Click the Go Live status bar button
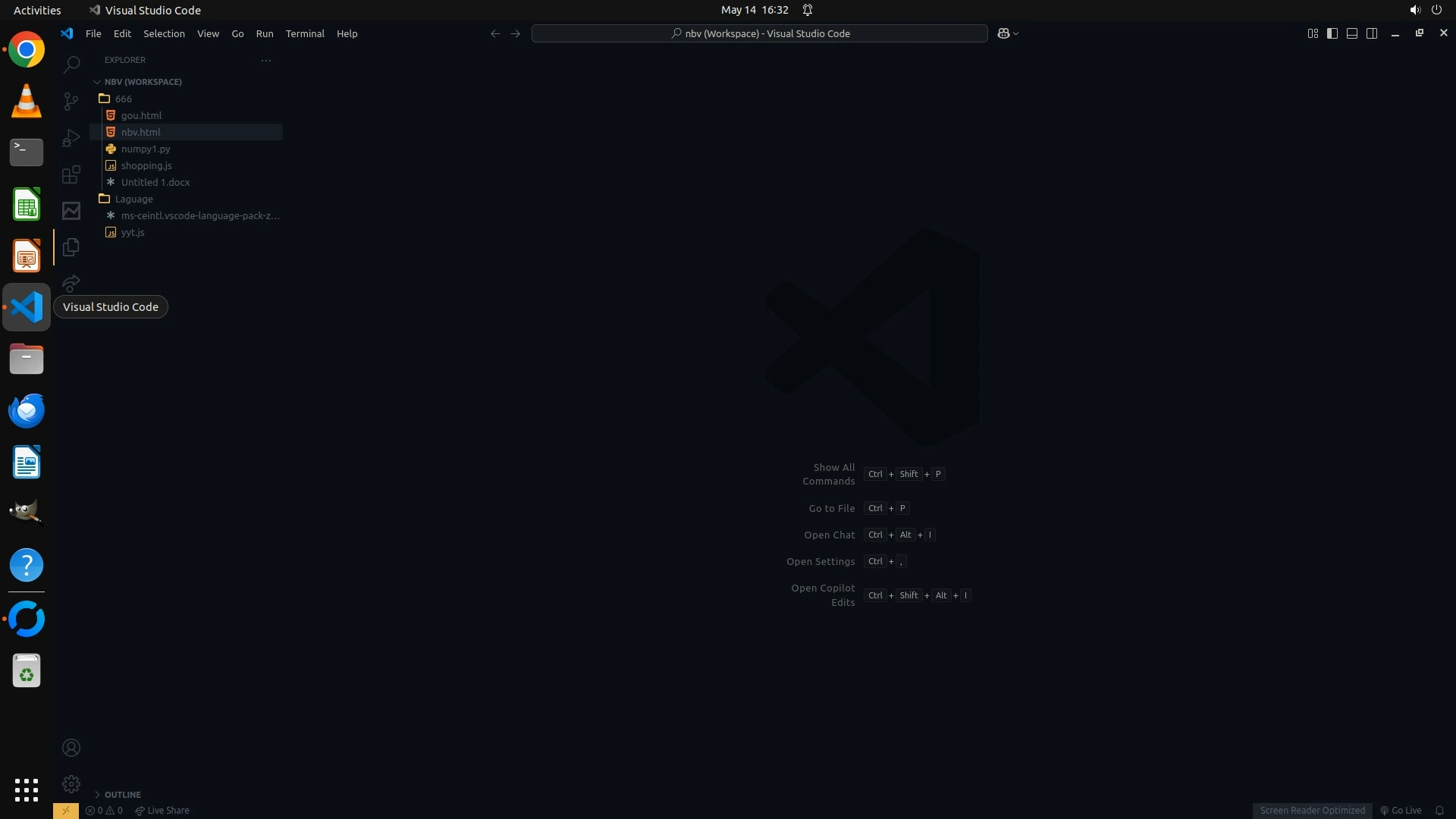The image size is (1456, 819). click(1401, 810)
